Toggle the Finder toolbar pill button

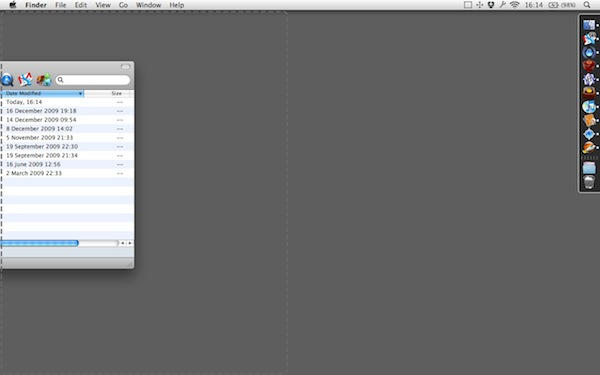point(126,67)
